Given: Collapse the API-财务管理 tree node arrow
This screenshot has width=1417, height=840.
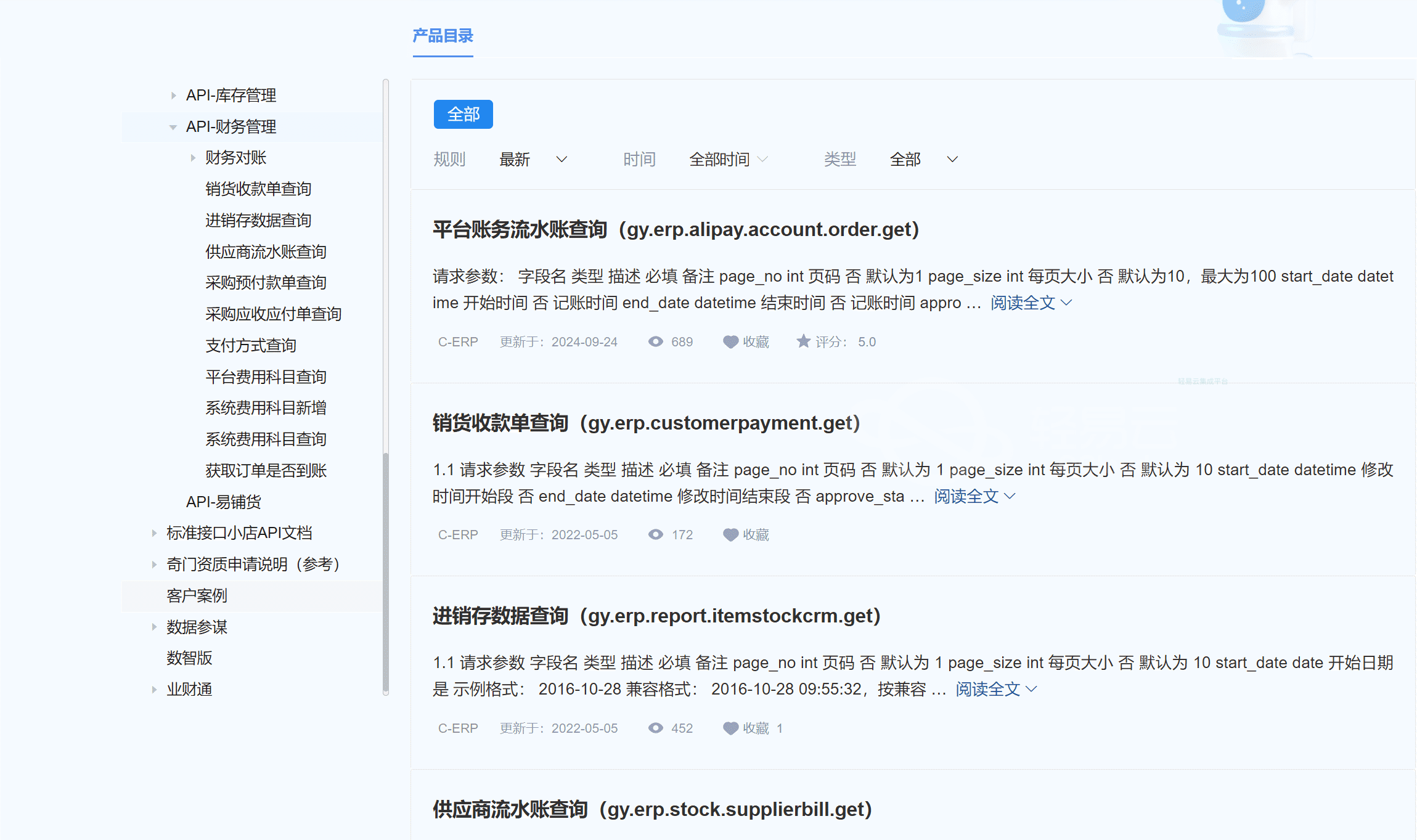Looking at the screenshot, I should click(x=173, y=127).
